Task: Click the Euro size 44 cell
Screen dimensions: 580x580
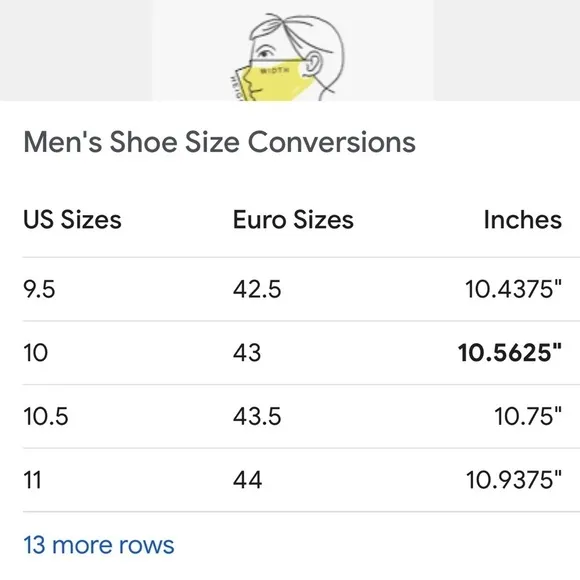Action: (x=247, y=480)
